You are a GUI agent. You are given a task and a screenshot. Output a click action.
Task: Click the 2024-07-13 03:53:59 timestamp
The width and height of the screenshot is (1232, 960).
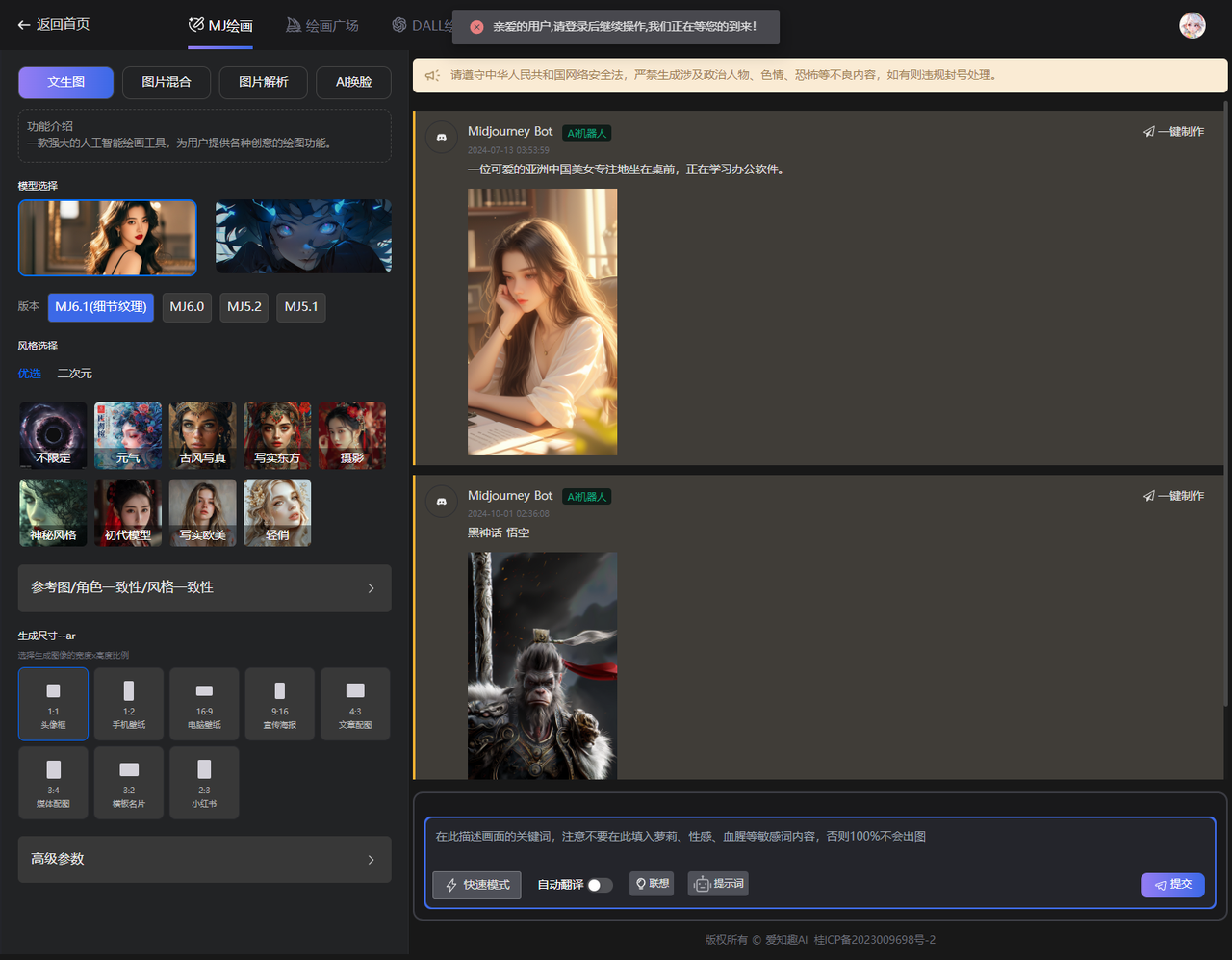pos(508,151)
